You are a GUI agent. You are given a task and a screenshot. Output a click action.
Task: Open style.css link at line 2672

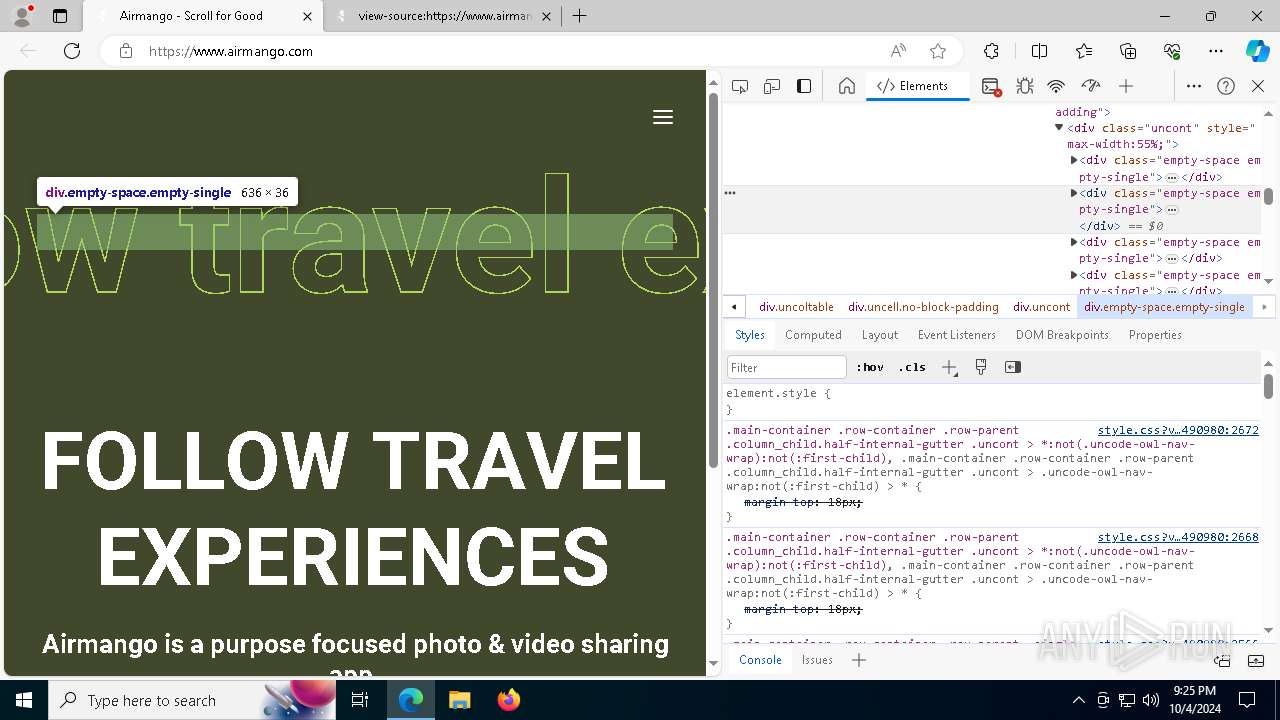[x=1178, y=430]
